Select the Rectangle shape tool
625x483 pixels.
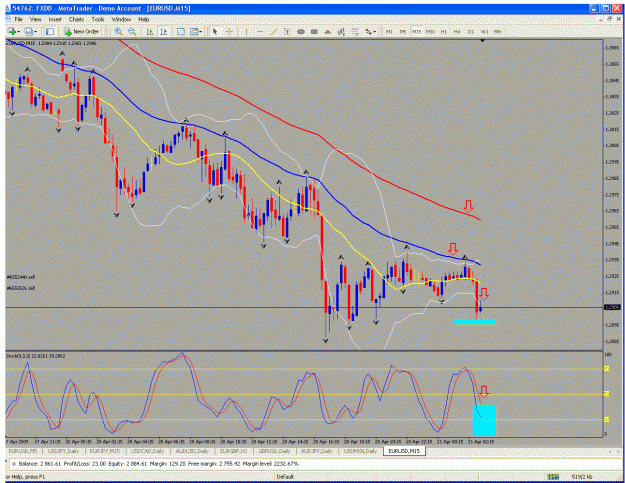pos(314,31)
